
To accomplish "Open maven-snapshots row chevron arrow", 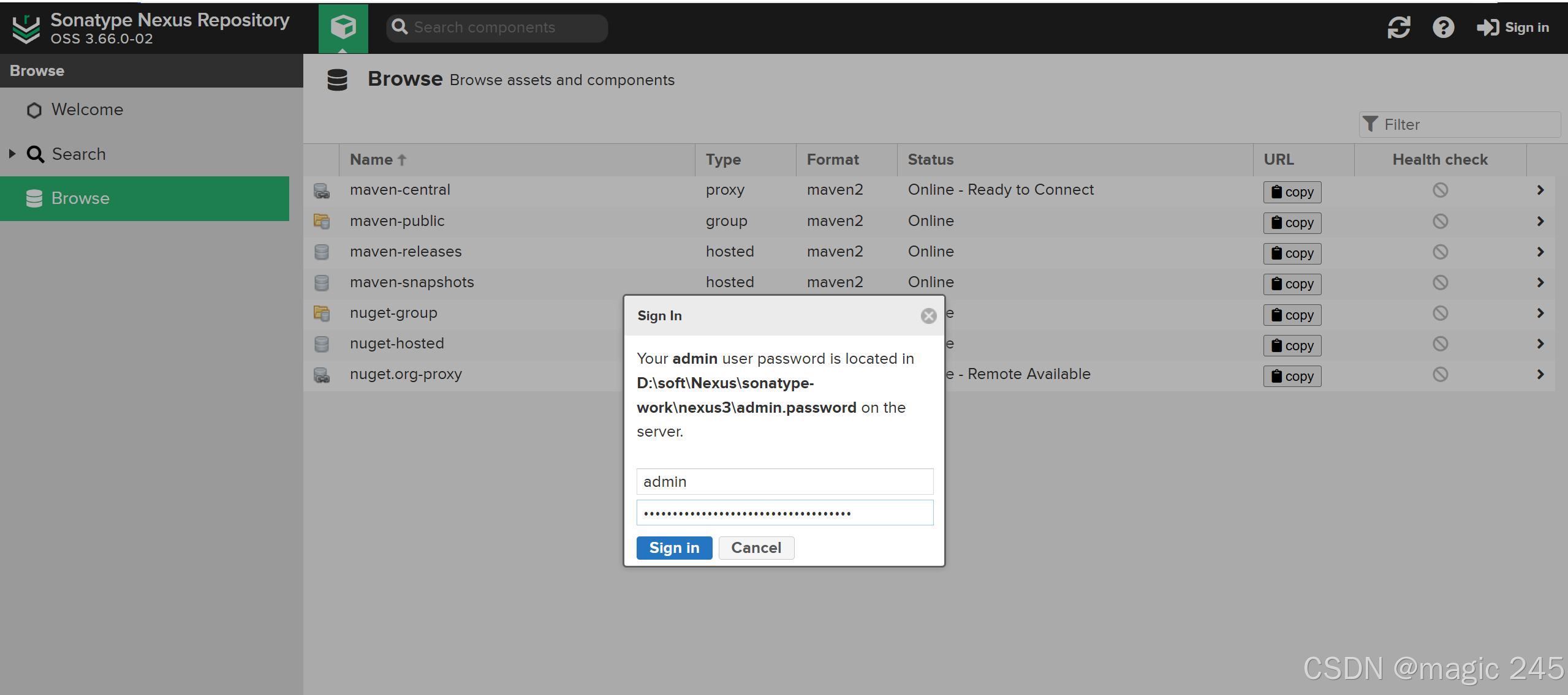I will click(1540, 282).
